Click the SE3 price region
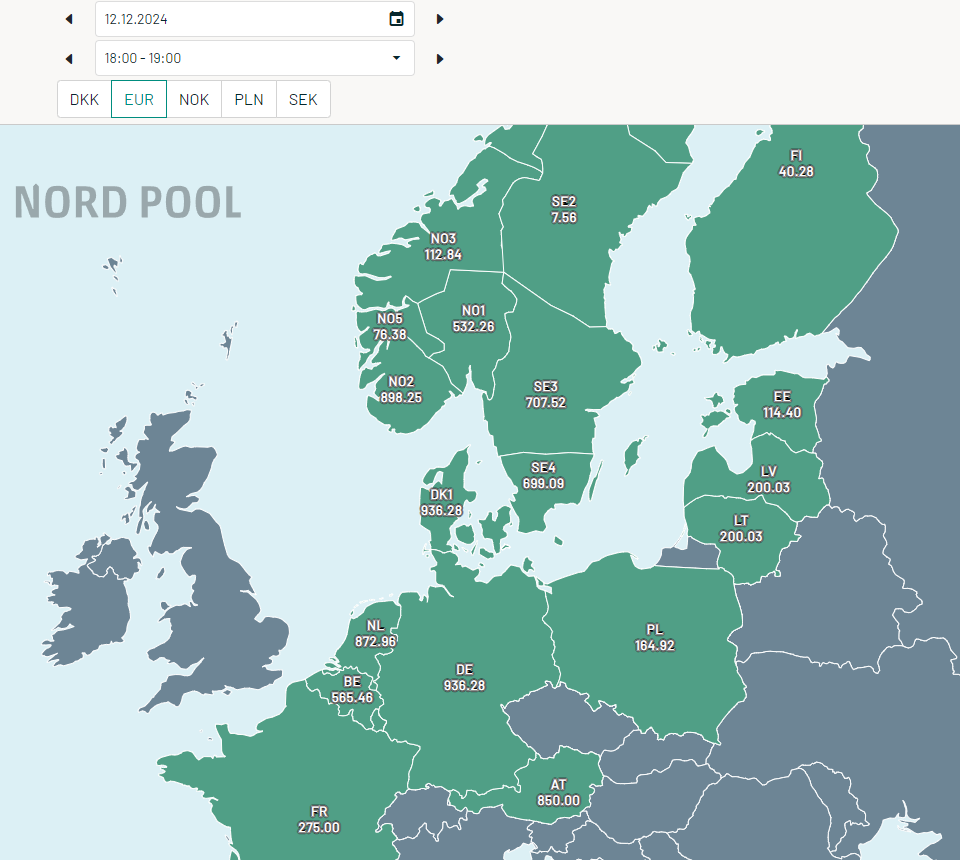The height and width of the screenshot is (860, 960). coord(546,395)
